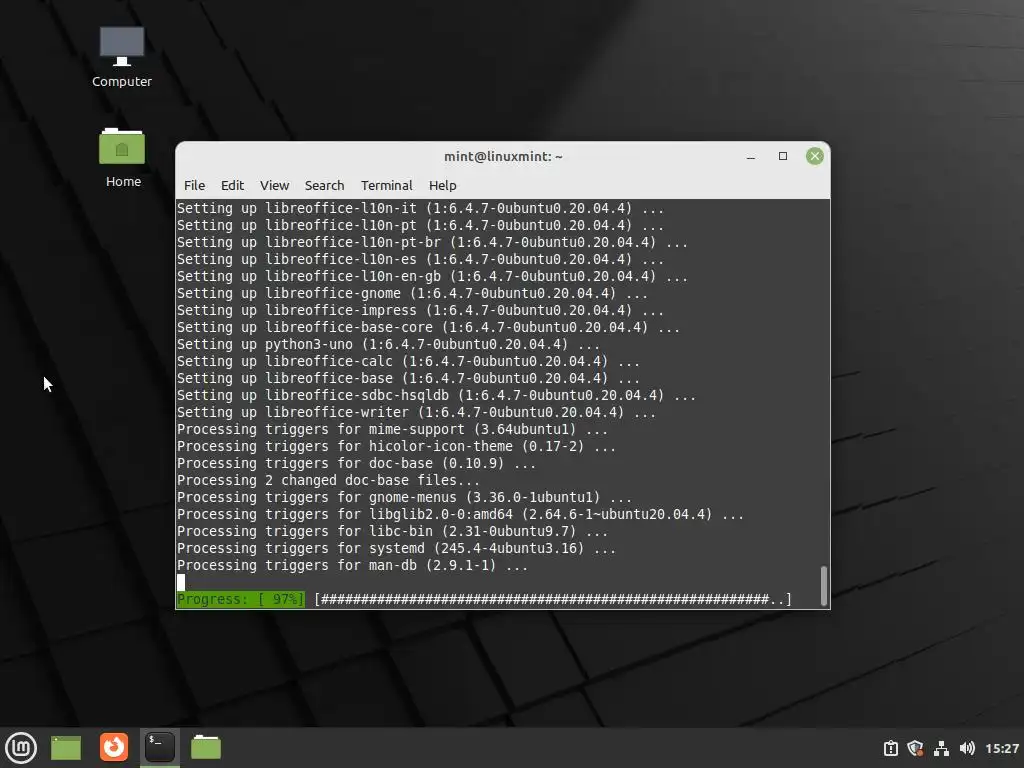Viewport: 1024px width, 768px height.
Task: Open the update manager tray icon
Action: point(891,748)
